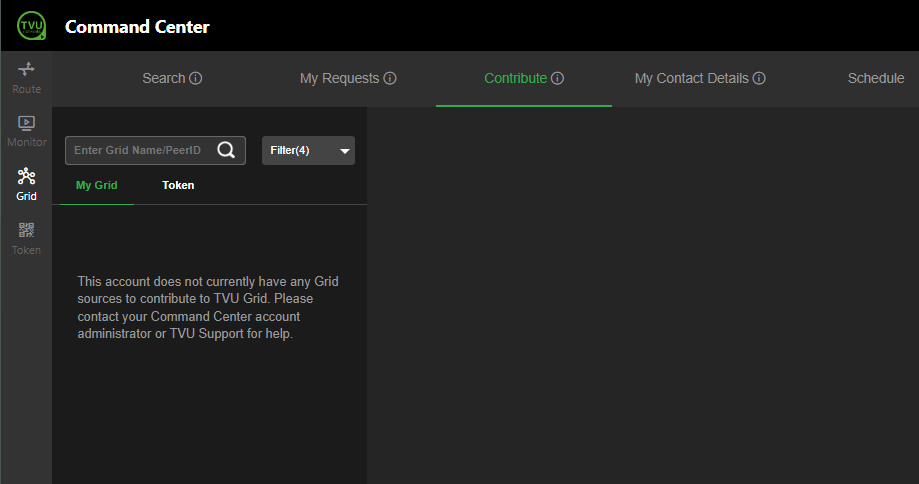Click info icon next to My Requests

click(x=390, y=79)
